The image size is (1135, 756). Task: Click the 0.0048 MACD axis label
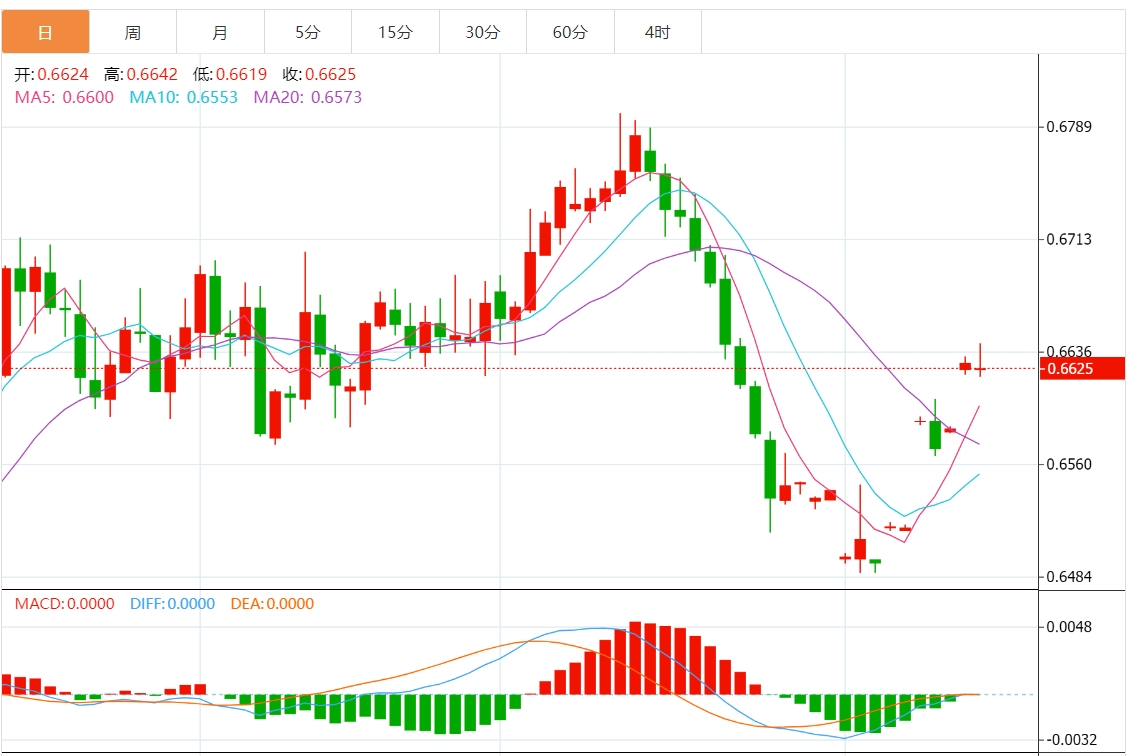(1069, 627)
